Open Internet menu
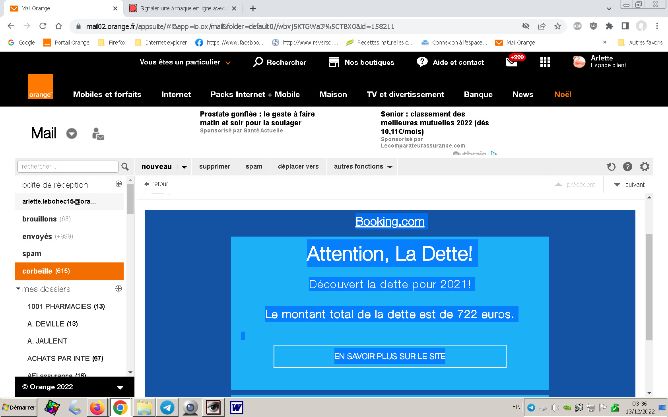668x417 pixels. 176,94
